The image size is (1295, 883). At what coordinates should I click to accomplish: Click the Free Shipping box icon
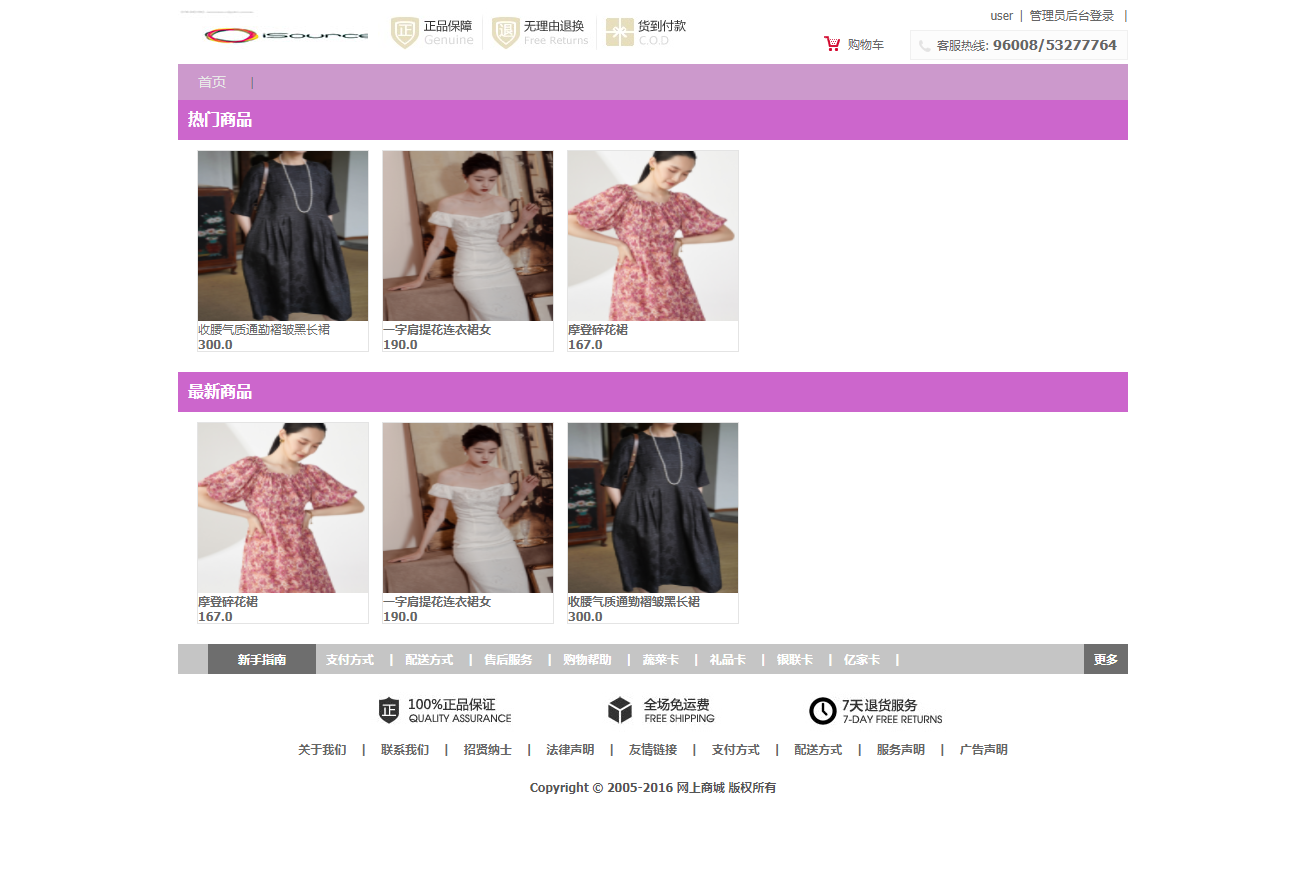point(620,710)
